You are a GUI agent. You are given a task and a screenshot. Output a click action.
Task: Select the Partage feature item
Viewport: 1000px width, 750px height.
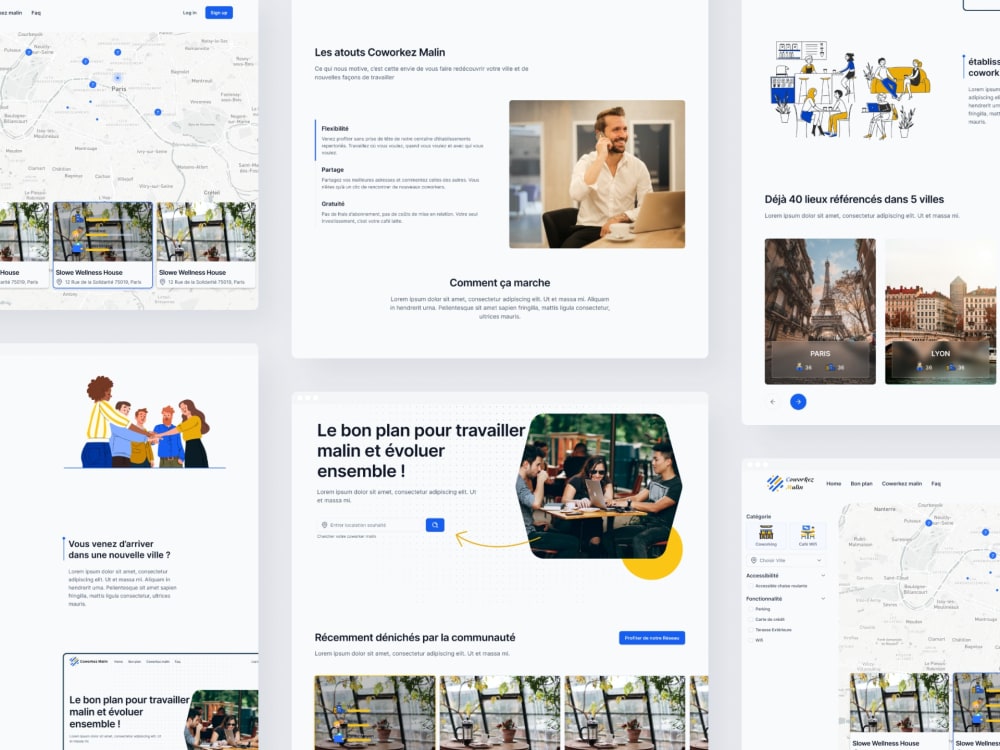pos(402,178)
